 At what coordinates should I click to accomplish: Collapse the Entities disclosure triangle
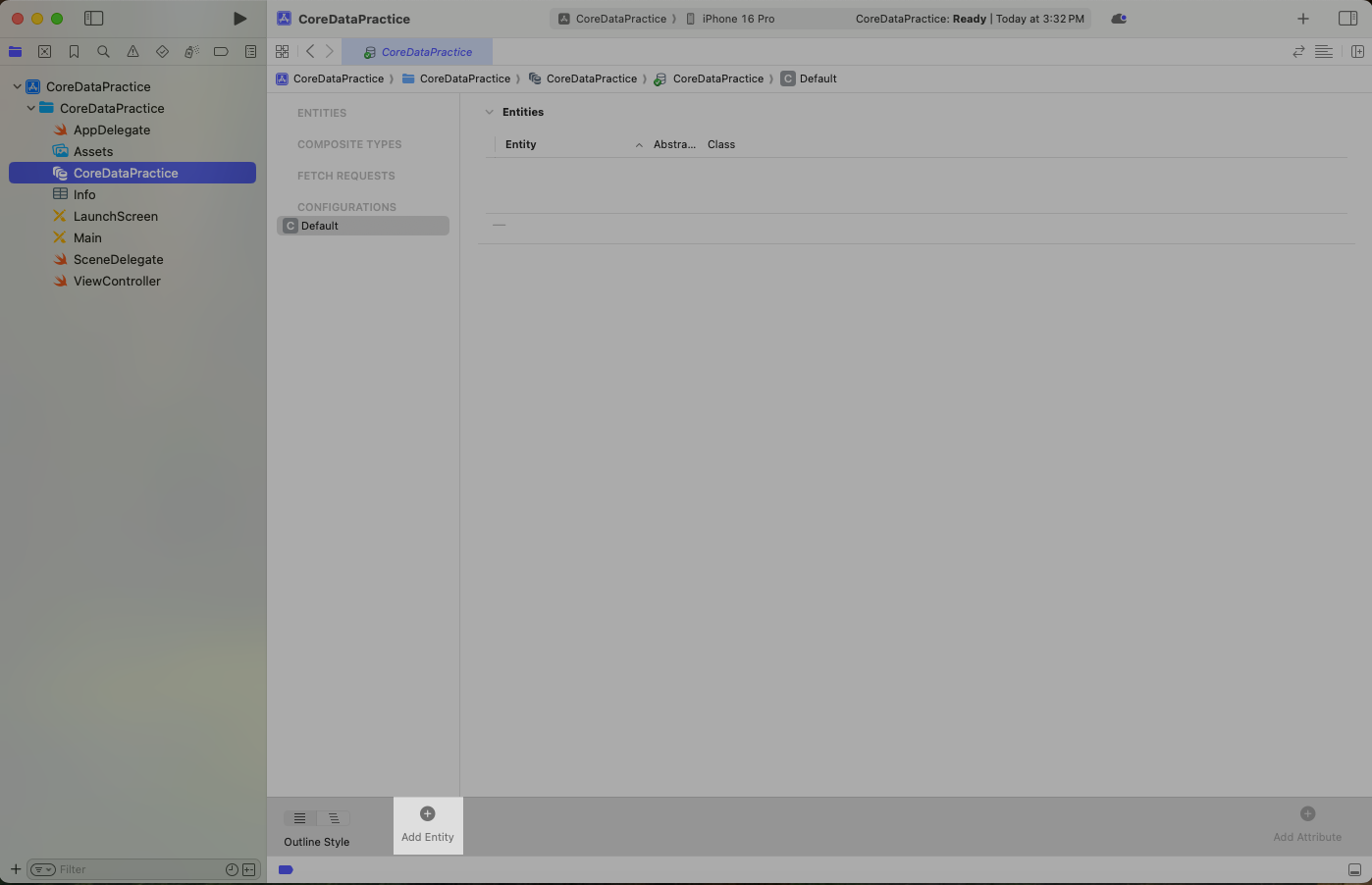tap(489, 112)
